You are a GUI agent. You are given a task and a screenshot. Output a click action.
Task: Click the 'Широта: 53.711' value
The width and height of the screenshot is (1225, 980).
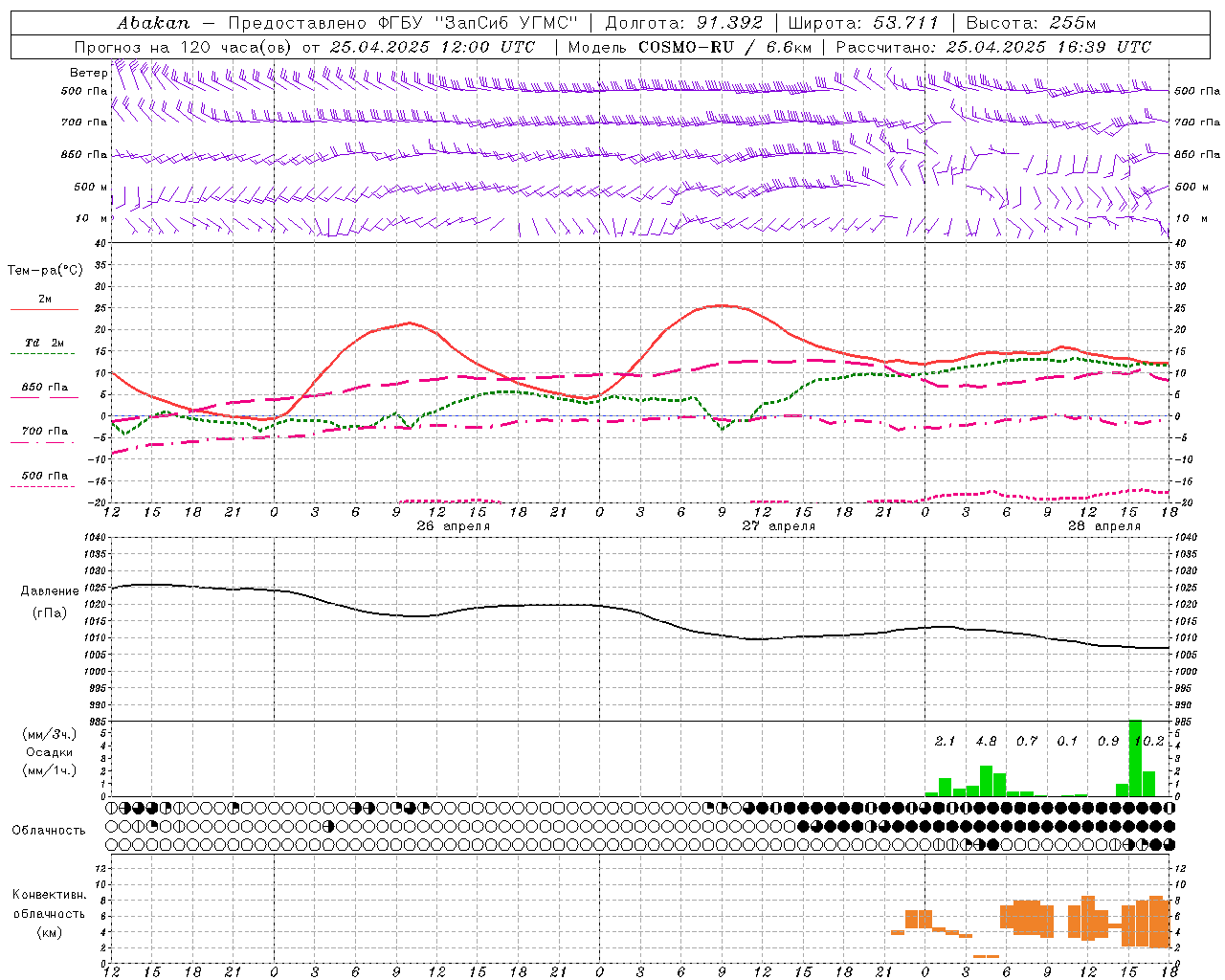(x=863, y=23)
